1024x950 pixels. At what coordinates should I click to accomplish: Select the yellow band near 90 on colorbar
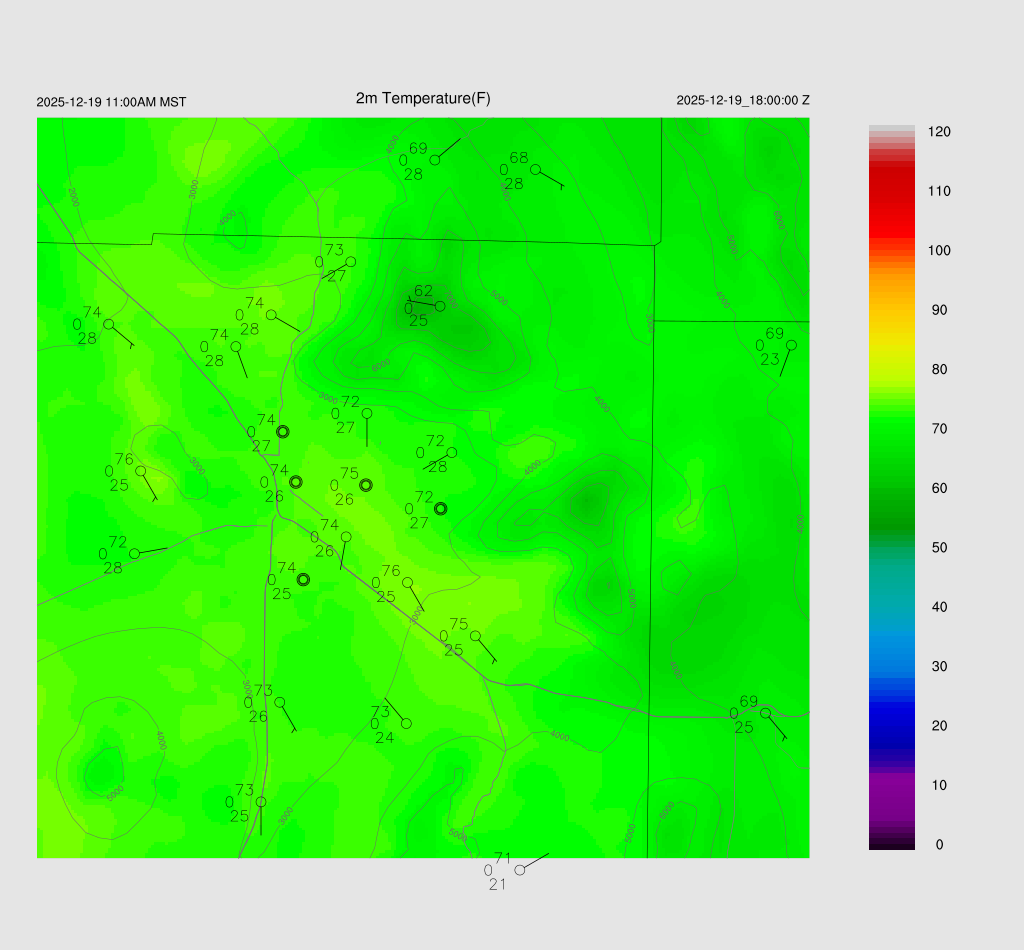(x=891, y=310)
